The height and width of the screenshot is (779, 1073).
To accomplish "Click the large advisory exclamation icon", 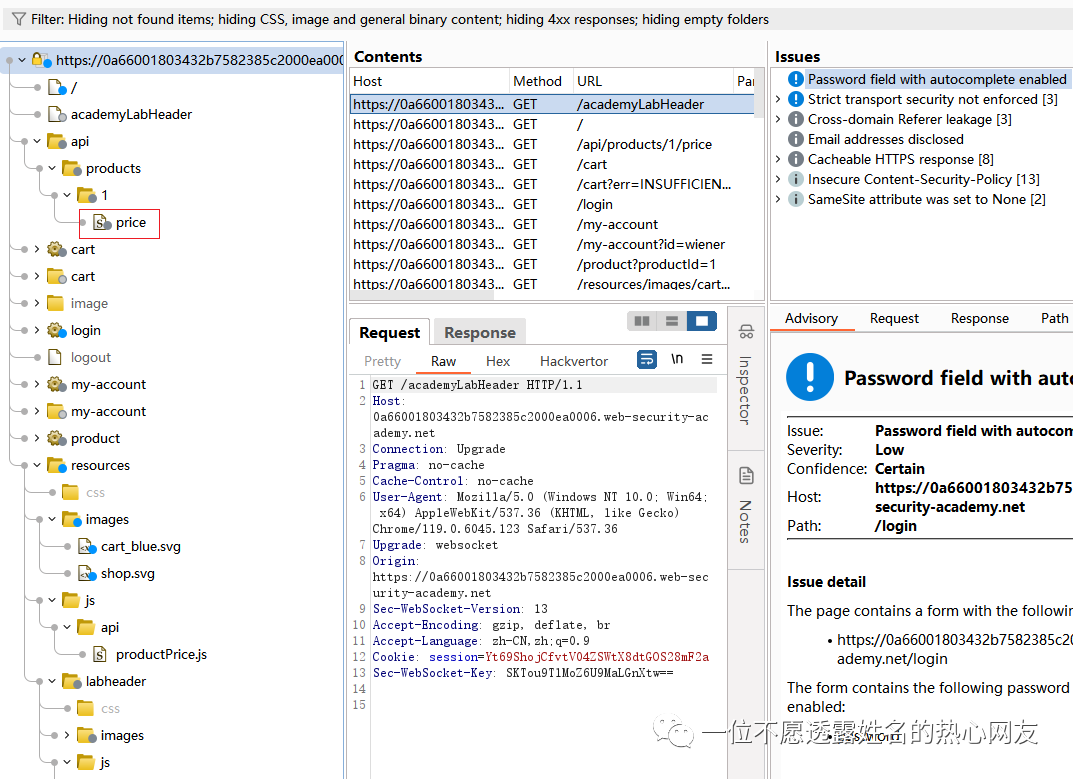I will [810, 377].
